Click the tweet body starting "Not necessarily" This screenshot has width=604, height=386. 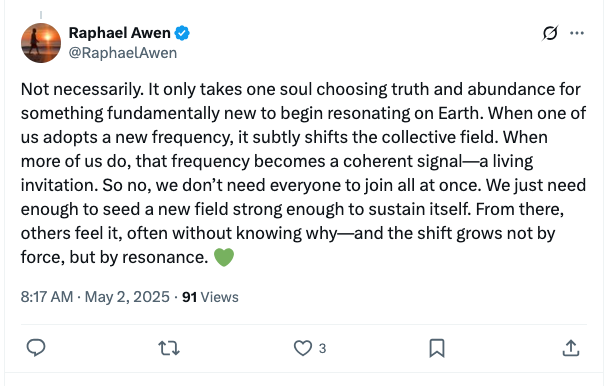(x=304, y=173)
